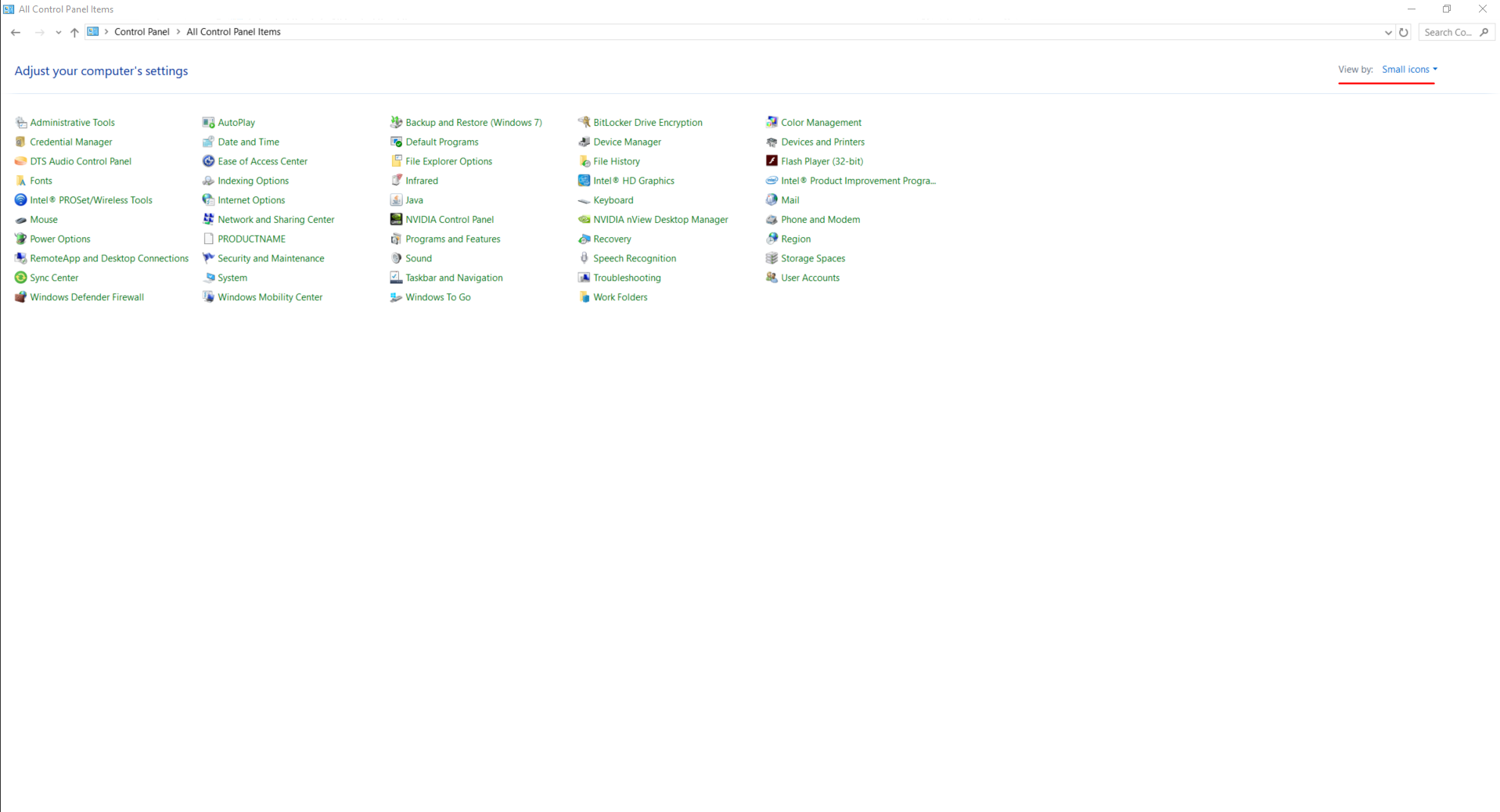Open RemoteApp and Desktop Connections

pyautogui.click(x=109, y=259)
